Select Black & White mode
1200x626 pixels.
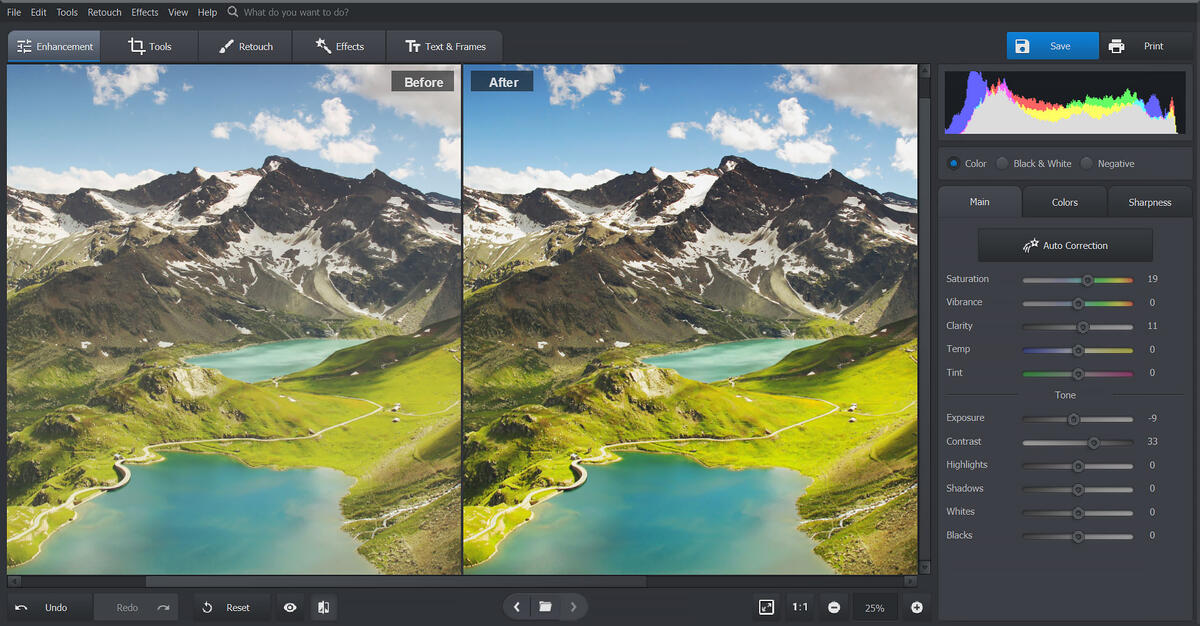click(x=1002, y=163)
